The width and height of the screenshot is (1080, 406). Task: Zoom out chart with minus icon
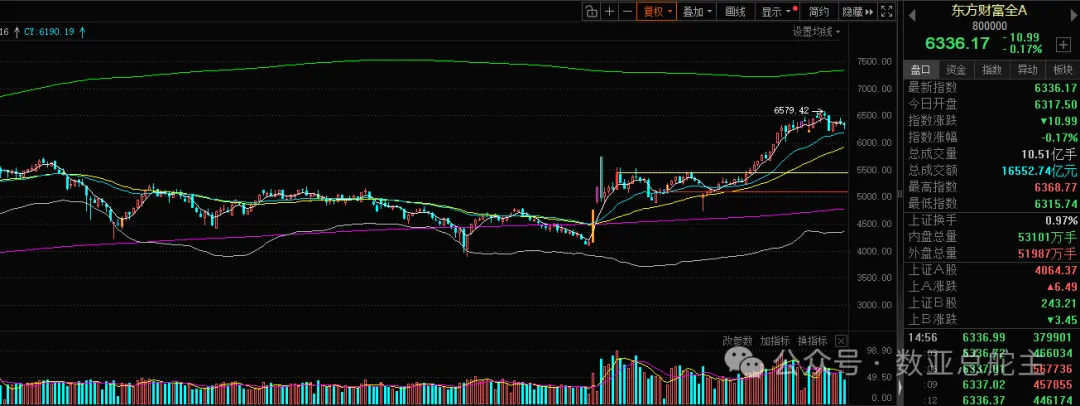coord(627,11)
